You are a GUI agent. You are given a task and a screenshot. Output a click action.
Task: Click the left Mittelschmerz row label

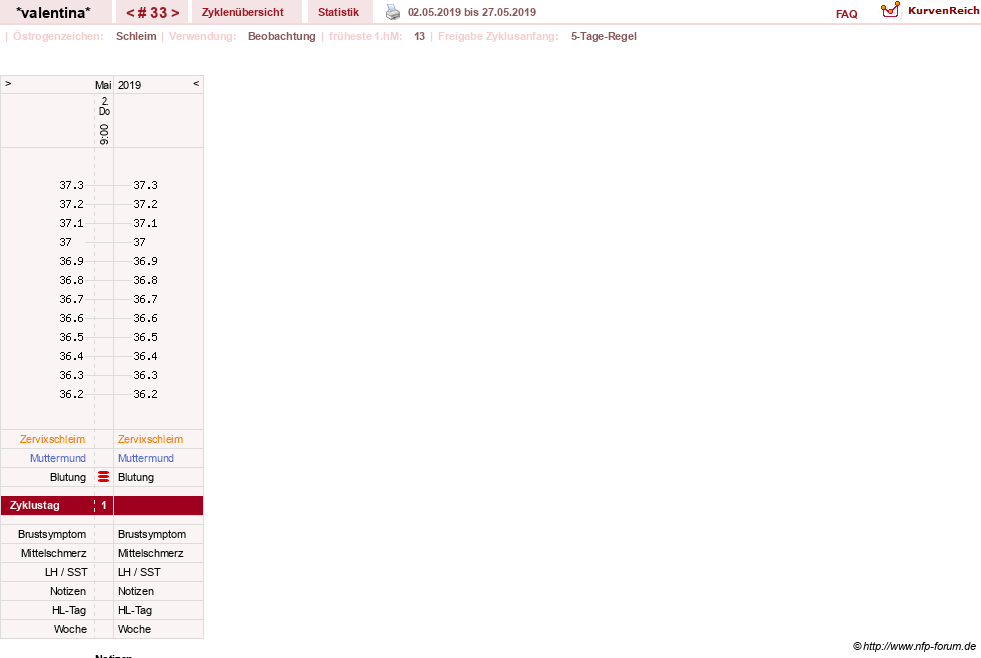click(53, 553)
